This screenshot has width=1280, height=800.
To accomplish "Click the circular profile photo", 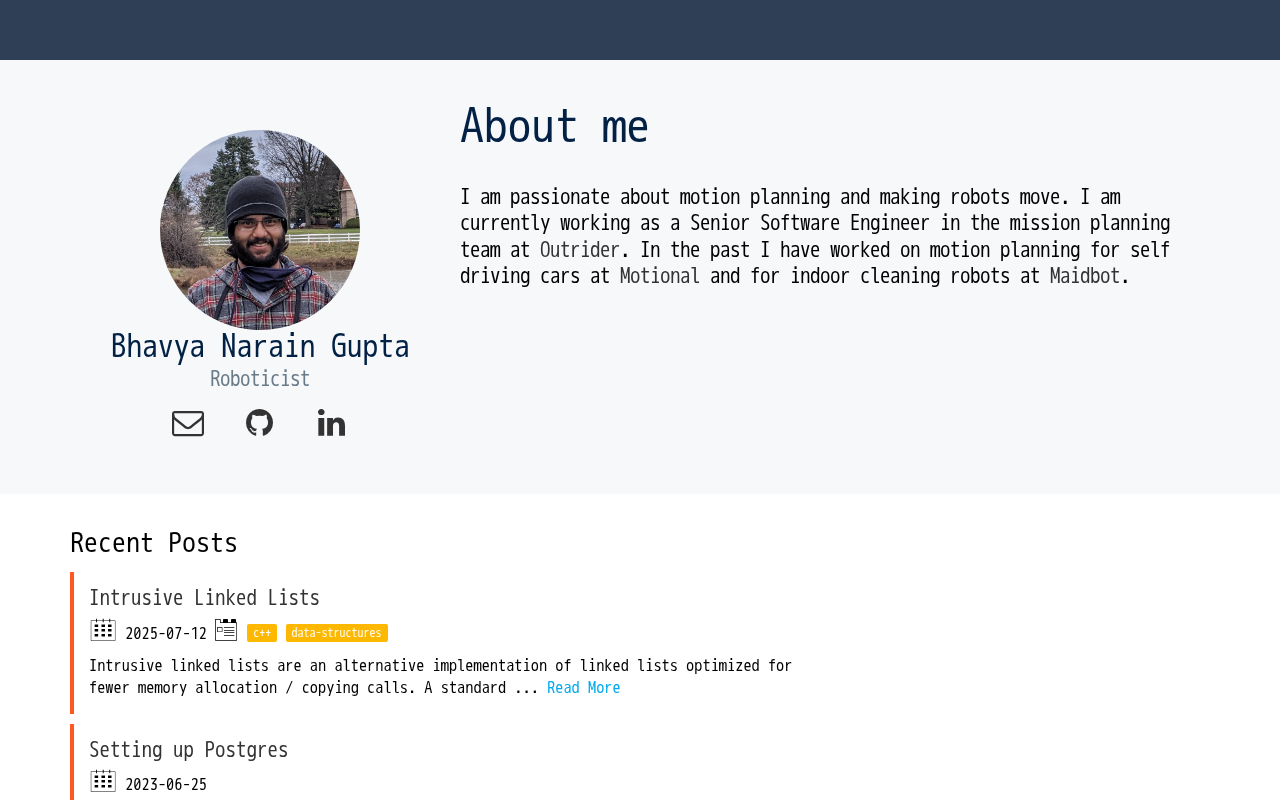I will (260, 230).
